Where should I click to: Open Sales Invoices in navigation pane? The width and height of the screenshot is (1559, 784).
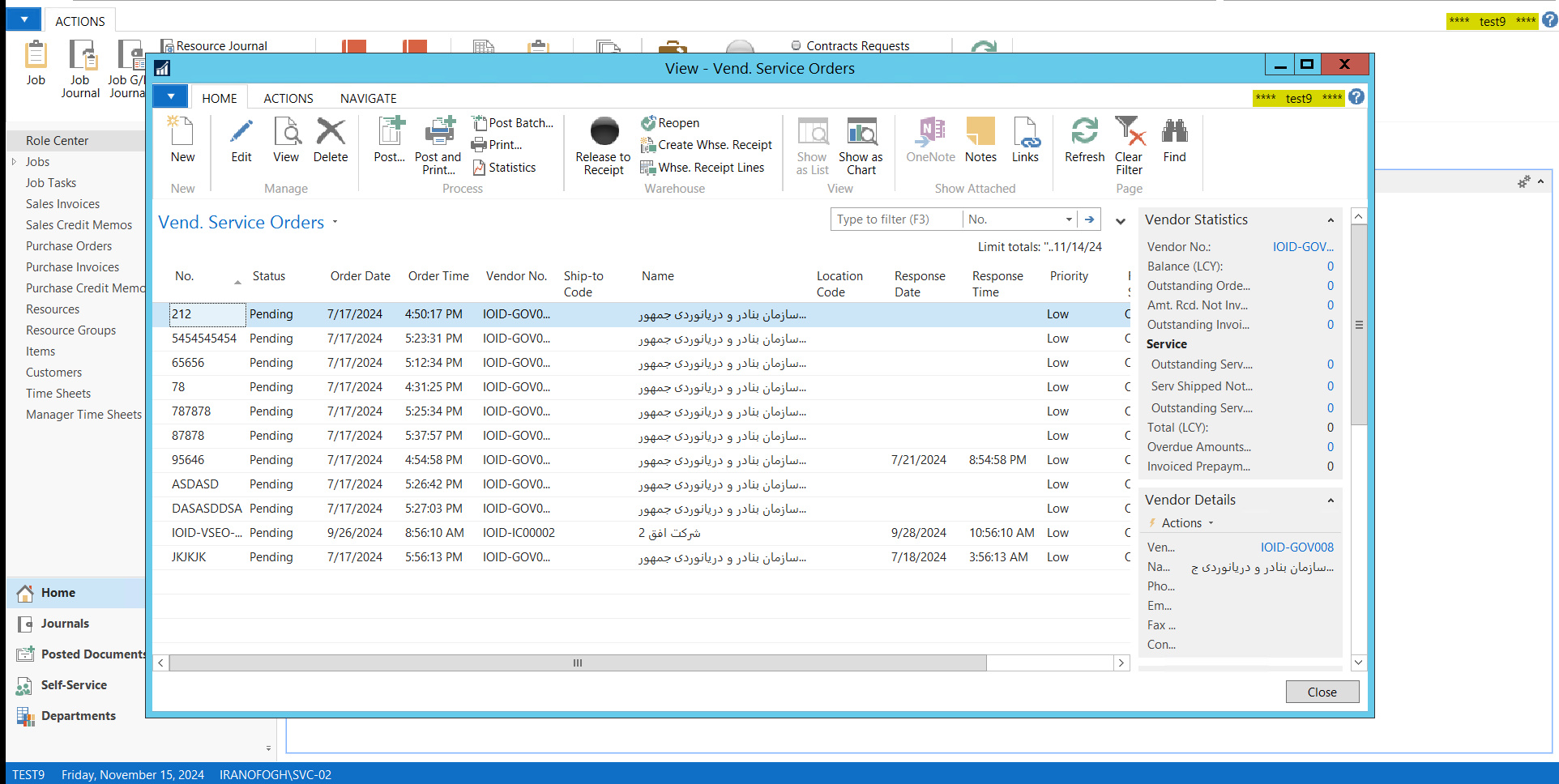(62, 204)
